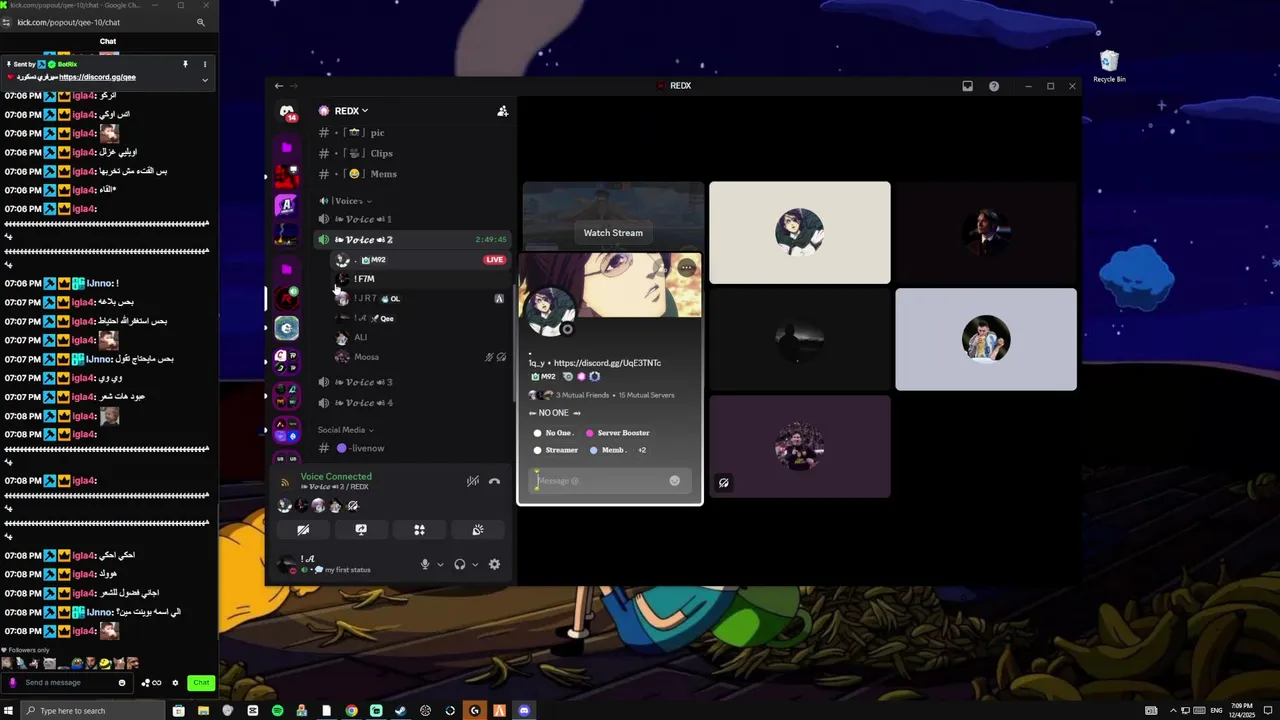Screen dimensions: 1280x720
Task: Collapse the Voices category
Action: click(x=347, y=201)
